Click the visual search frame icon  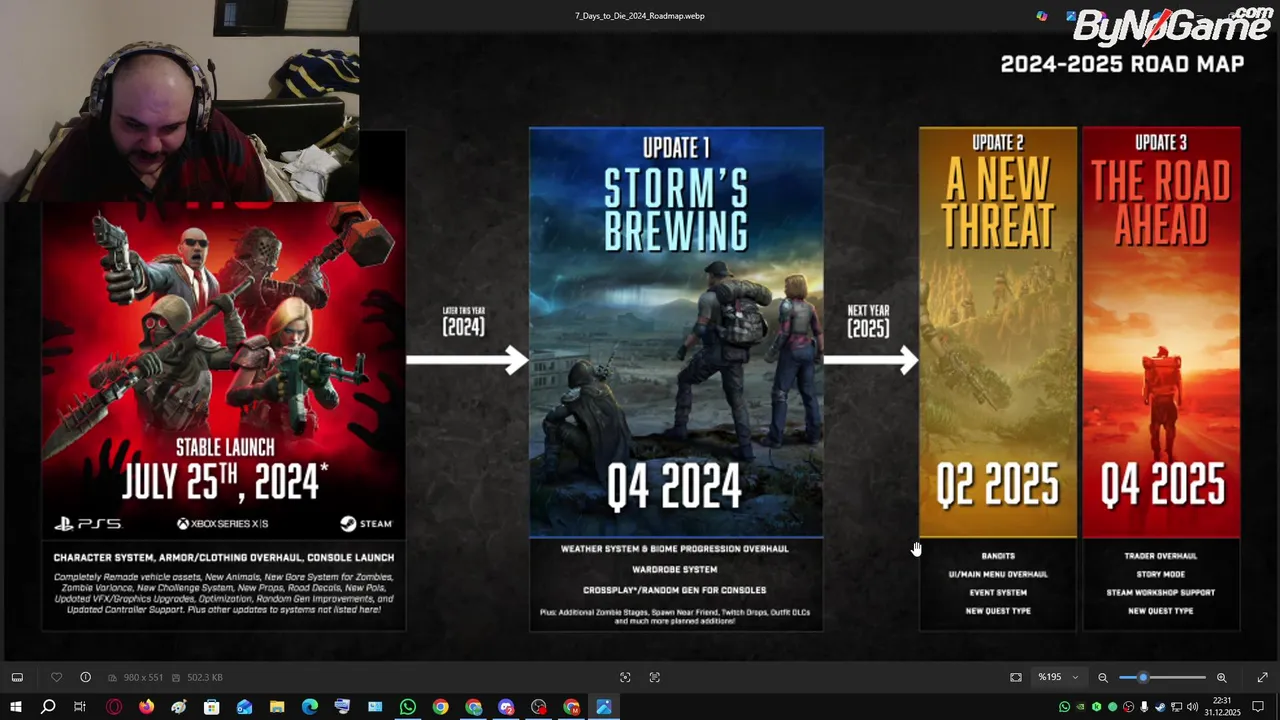tap(625, 677)
